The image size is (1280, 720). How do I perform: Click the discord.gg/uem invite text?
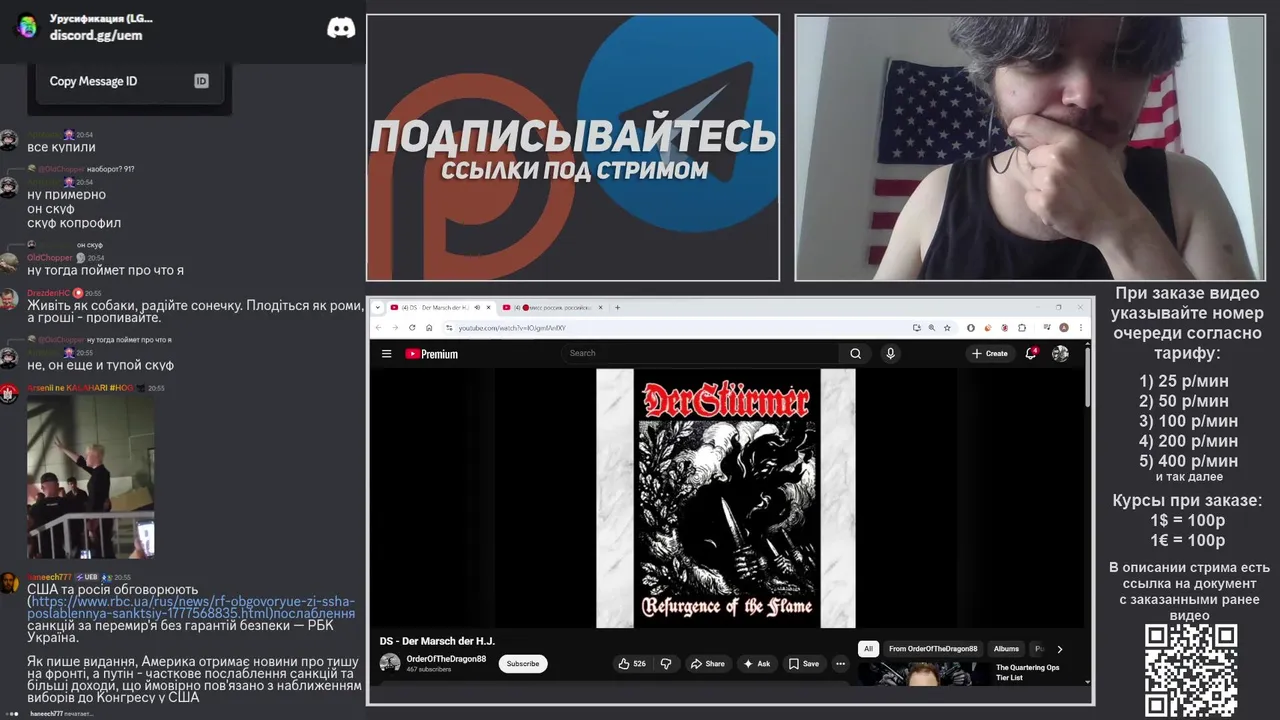click(x=96, y=35)
